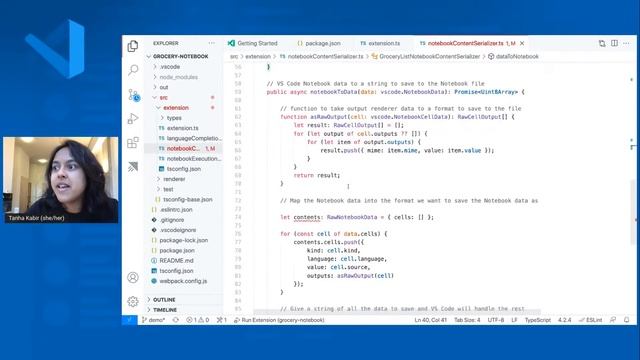Select the notebookContentSerializer.ts tab
The height and width of the screenshot is (360, 640).
467,43
